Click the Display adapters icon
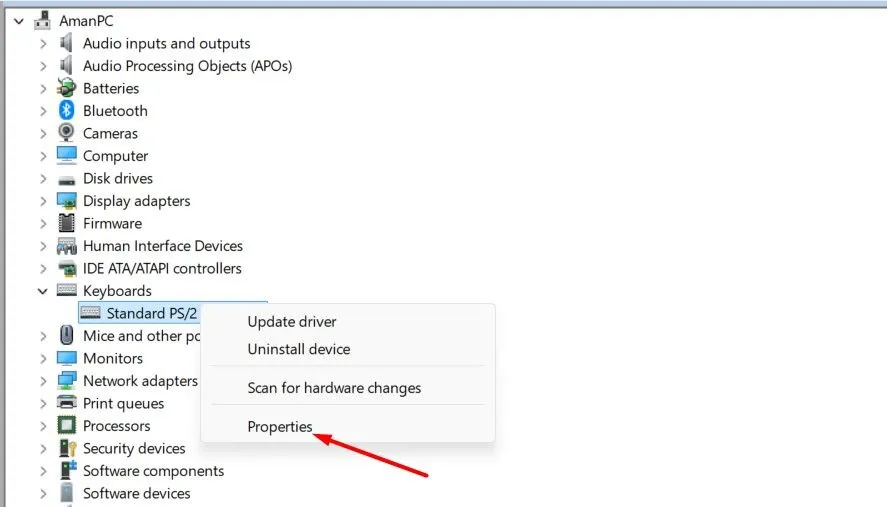This screenshot has width=887, height=507. 67,201
